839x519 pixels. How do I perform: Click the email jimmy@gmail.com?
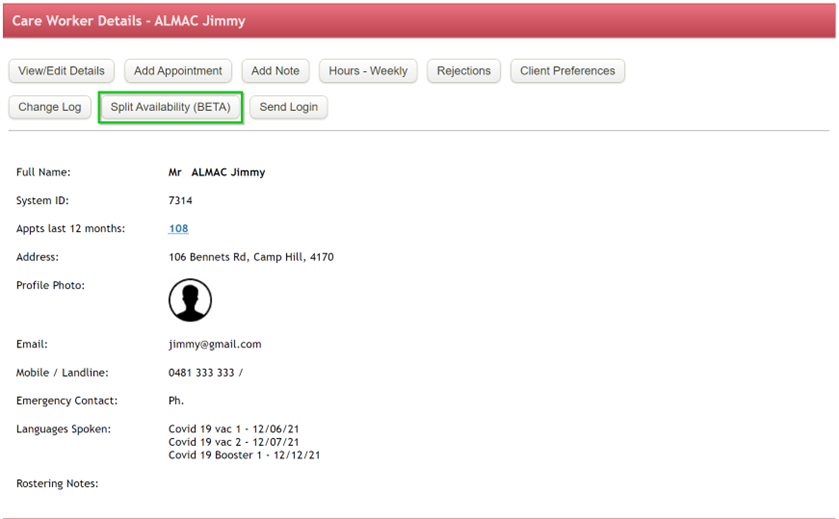[x=214, y=344]
